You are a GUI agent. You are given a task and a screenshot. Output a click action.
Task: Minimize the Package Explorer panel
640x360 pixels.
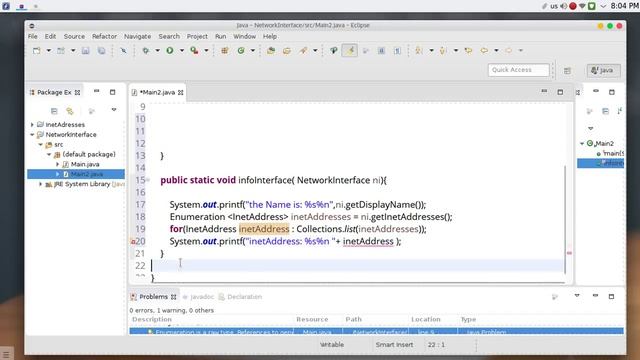[x=96, y=91]
